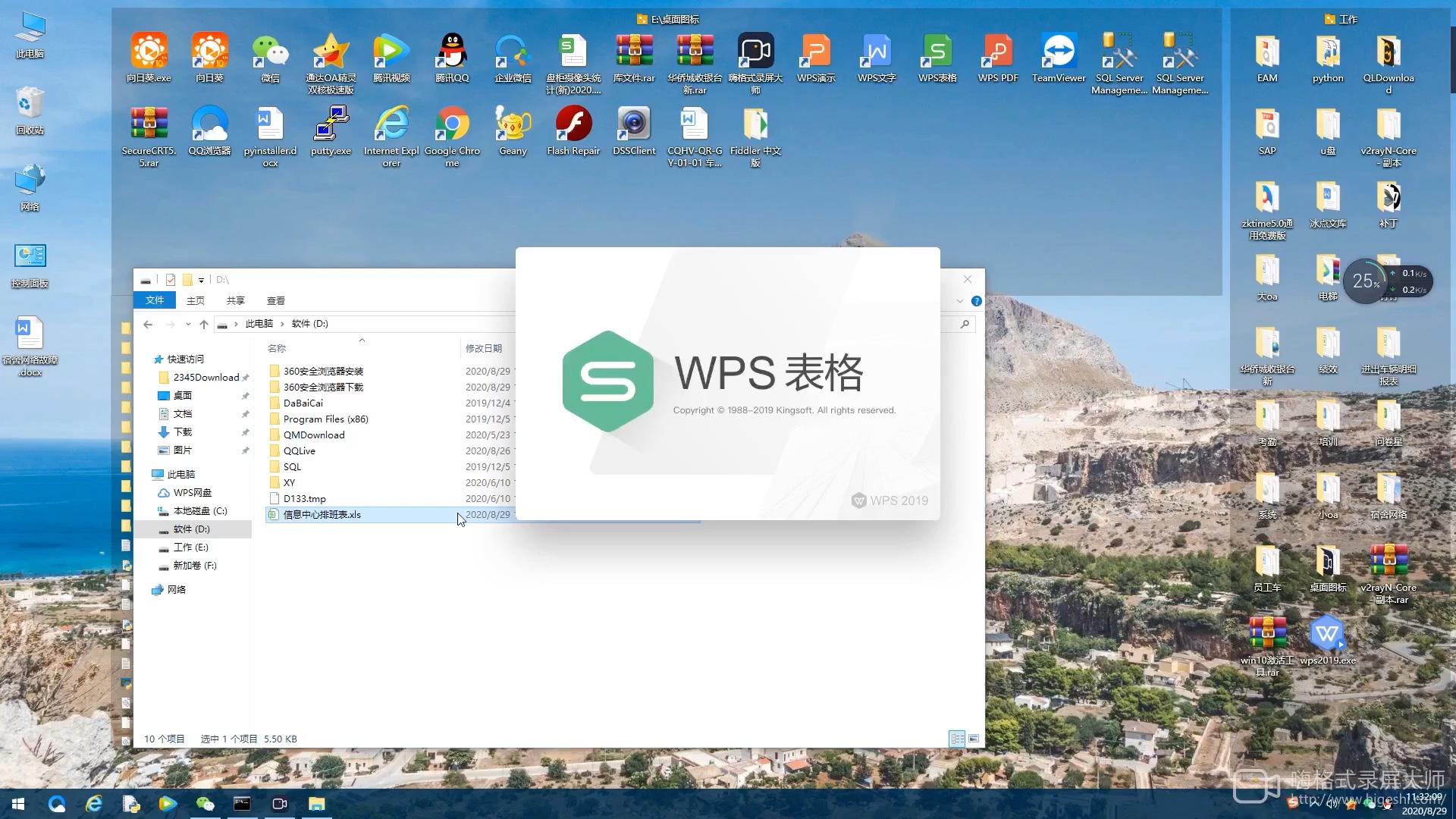Sort the file list by the 名称 column
This screenshot has height=819, width=1456.
pyautogui.click(x=277, y=348)
